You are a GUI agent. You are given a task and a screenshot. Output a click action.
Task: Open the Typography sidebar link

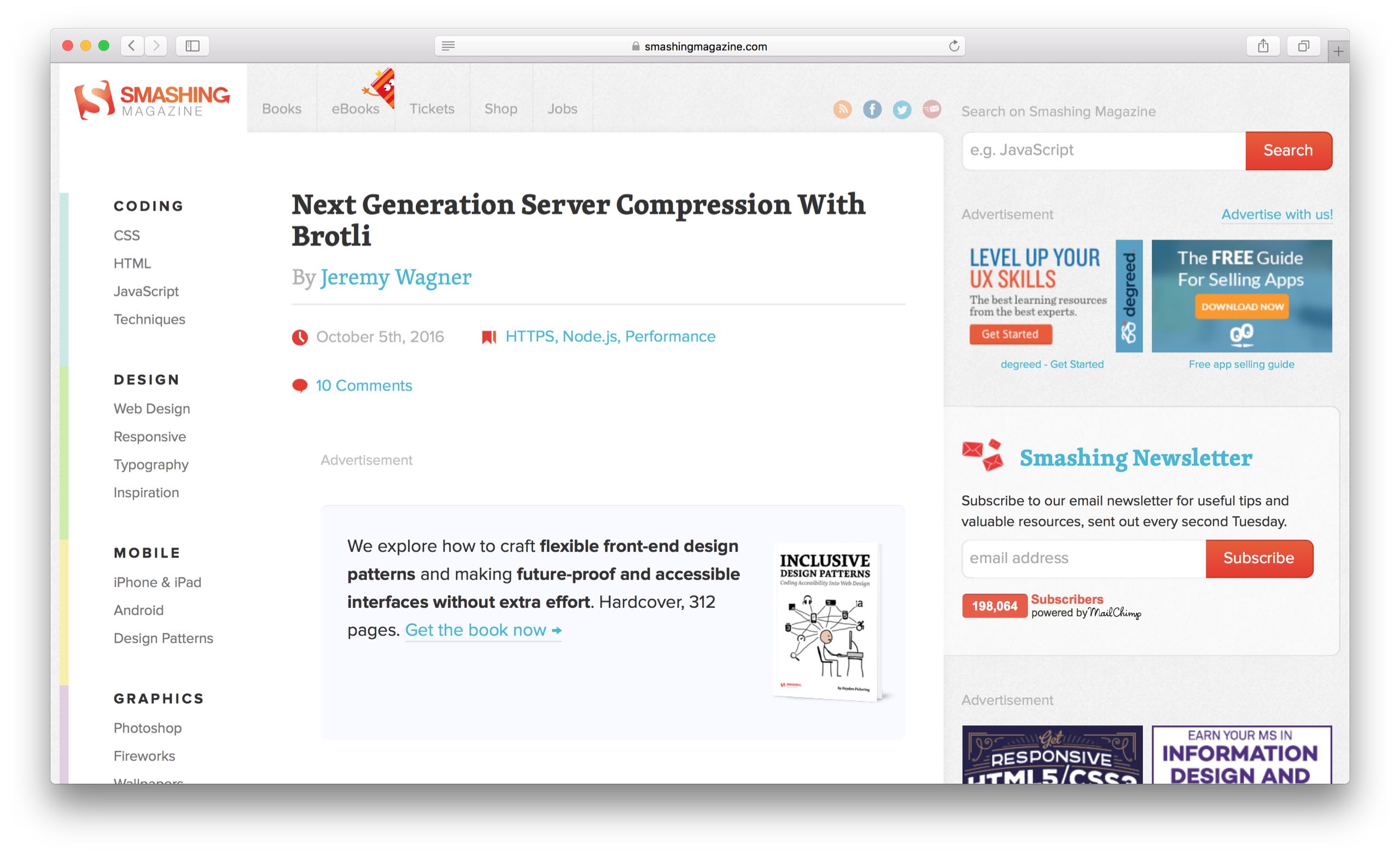[x=151, y=465]
